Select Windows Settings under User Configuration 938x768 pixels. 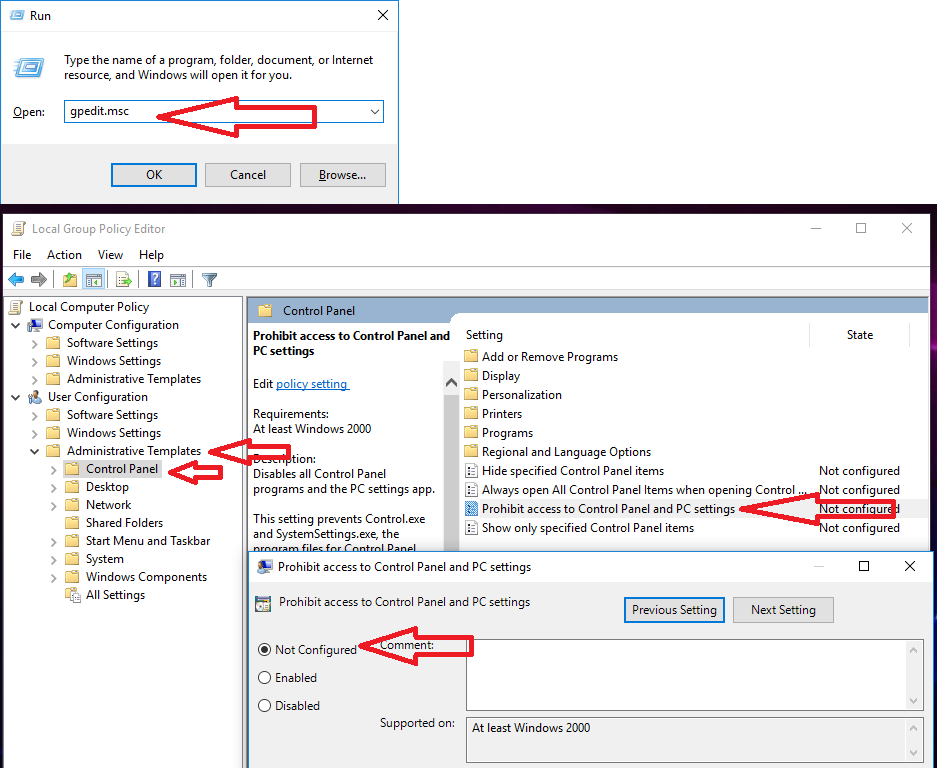pyautogui.click(x=114, y=432)
